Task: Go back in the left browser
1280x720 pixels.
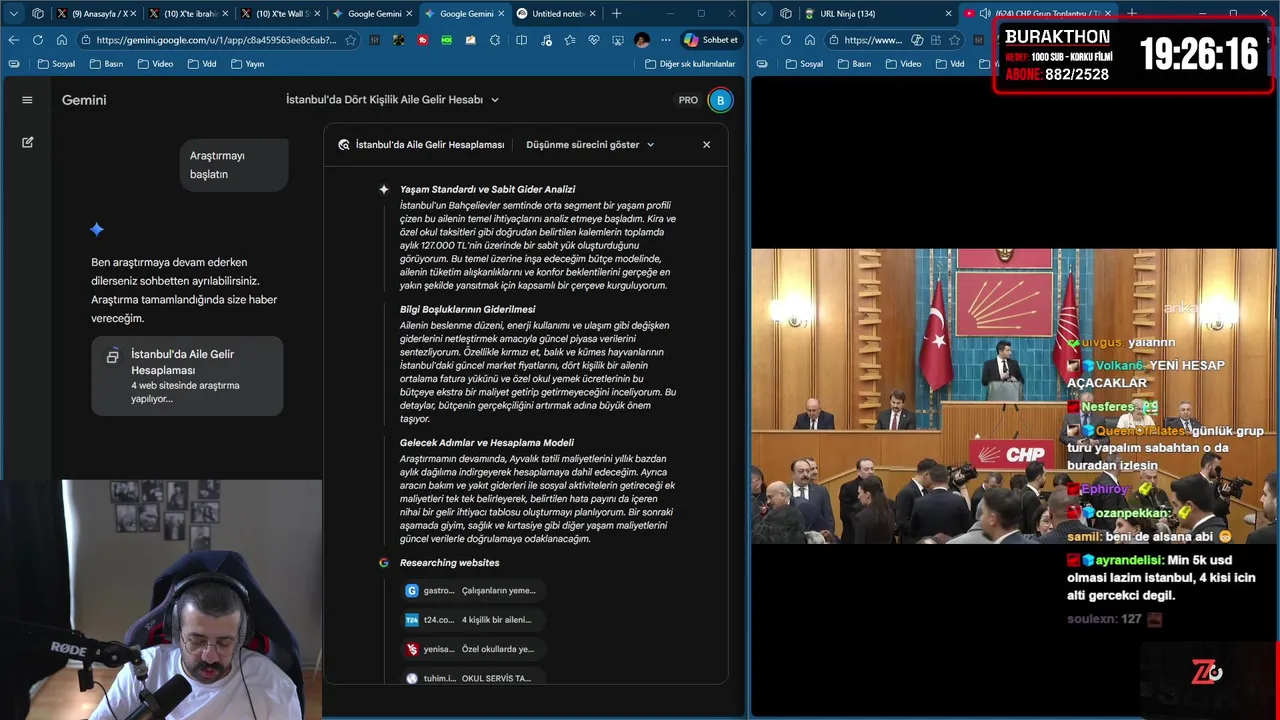Action: (x=14, y=40)
